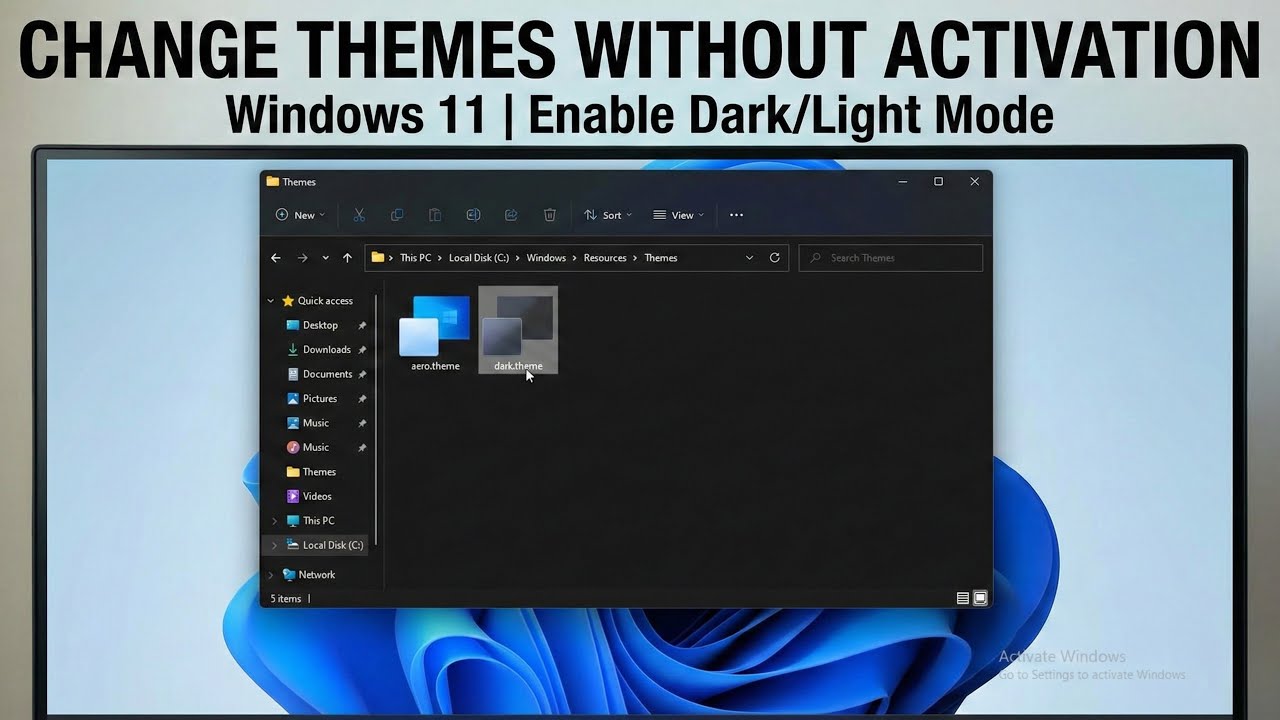
Task: Go up one folder level
Action: pos(347,258)
